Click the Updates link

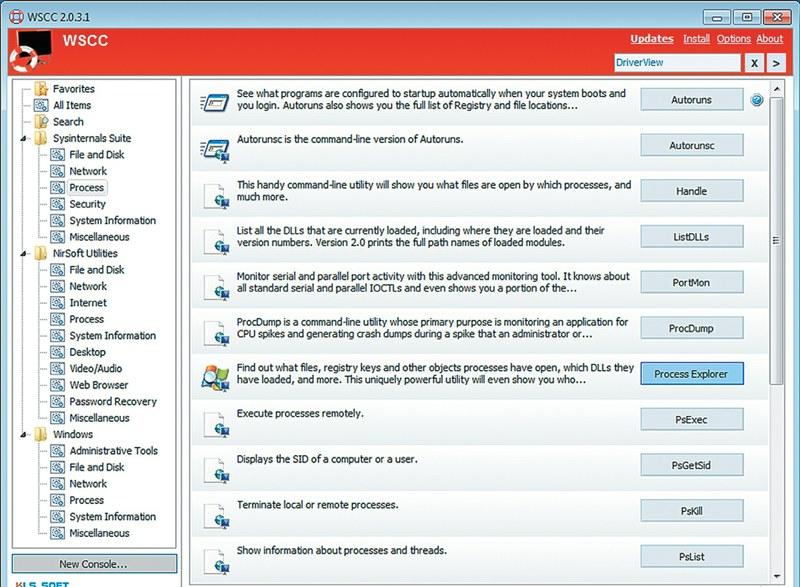coord(651,39)
